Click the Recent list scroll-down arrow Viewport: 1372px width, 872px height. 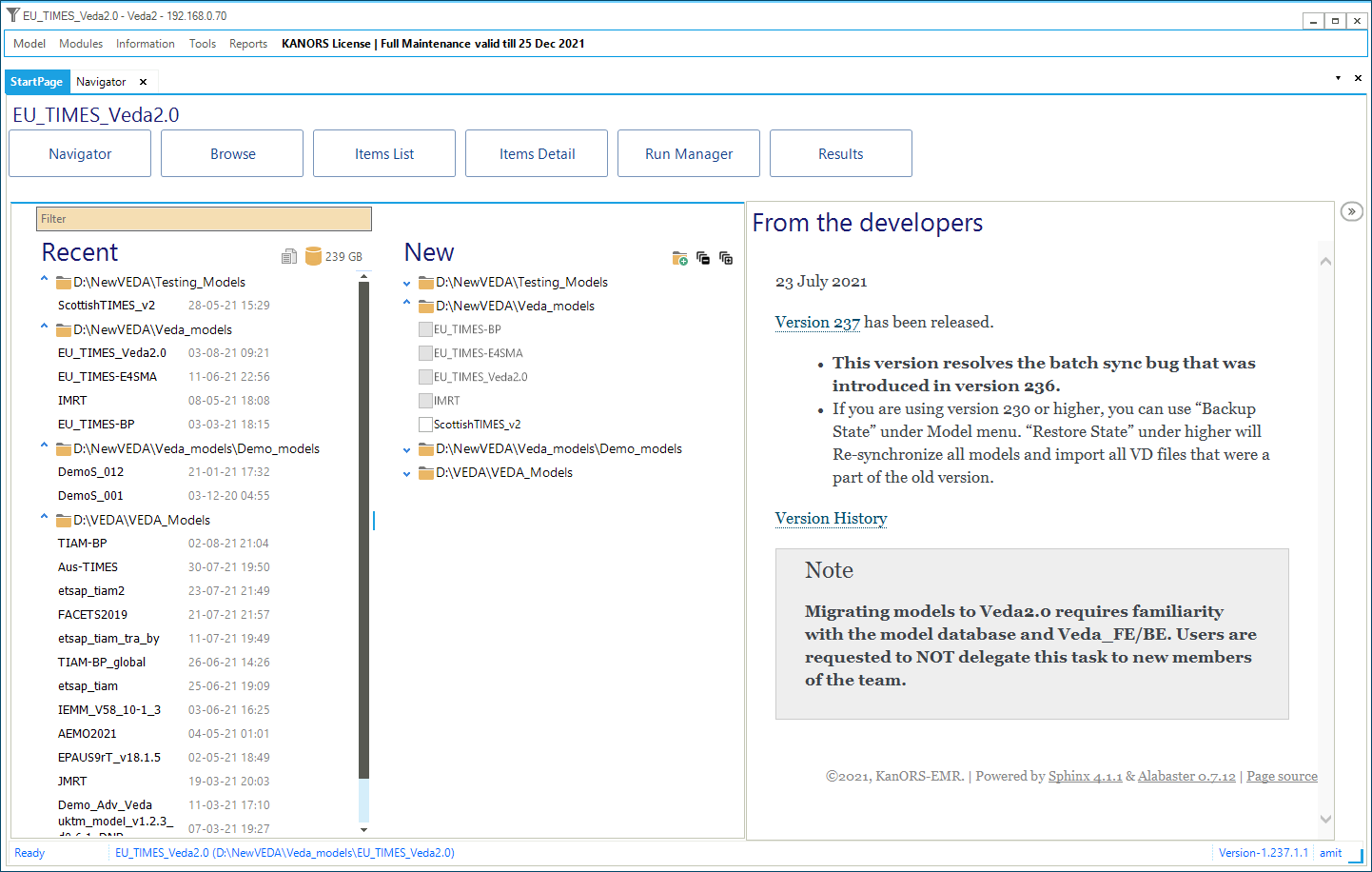(x=363, y=829)
